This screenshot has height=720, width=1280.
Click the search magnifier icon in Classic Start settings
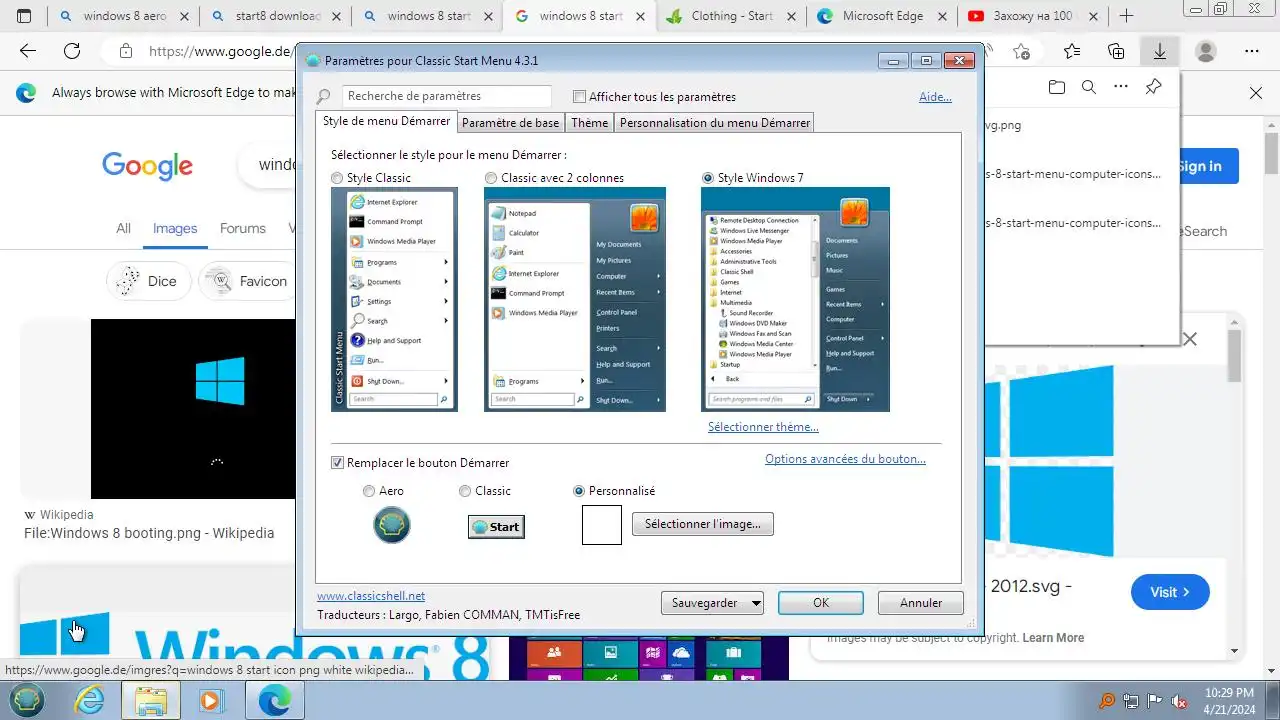click(324, 97)
